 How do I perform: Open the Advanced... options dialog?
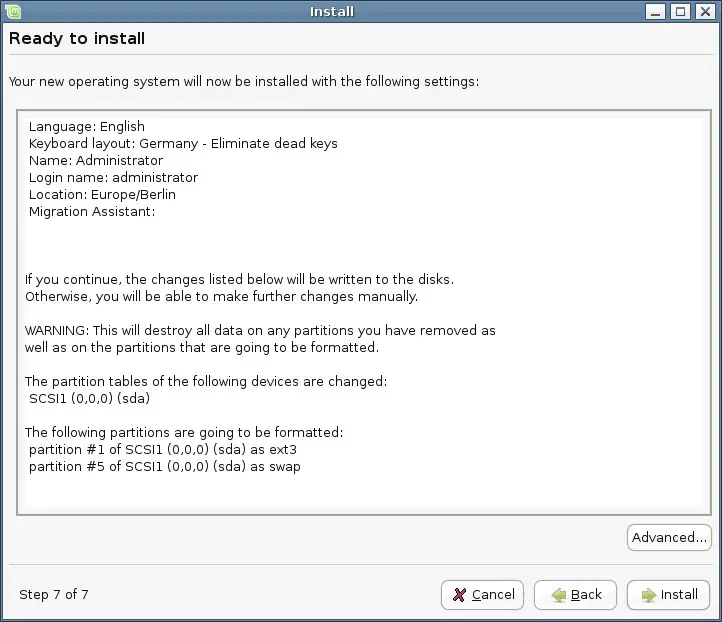pos(669,537)
